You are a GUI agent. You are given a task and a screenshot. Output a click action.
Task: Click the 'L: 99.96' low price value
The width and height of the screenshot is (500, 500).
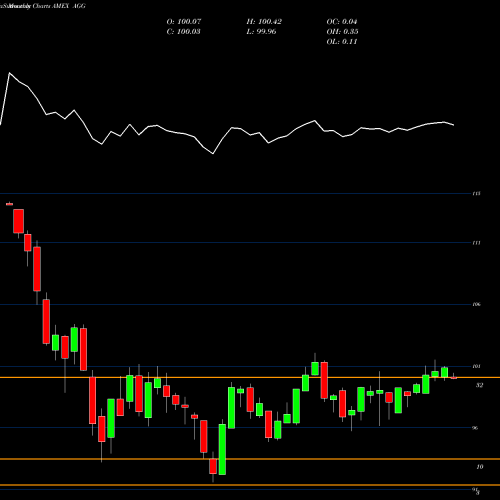261,32
